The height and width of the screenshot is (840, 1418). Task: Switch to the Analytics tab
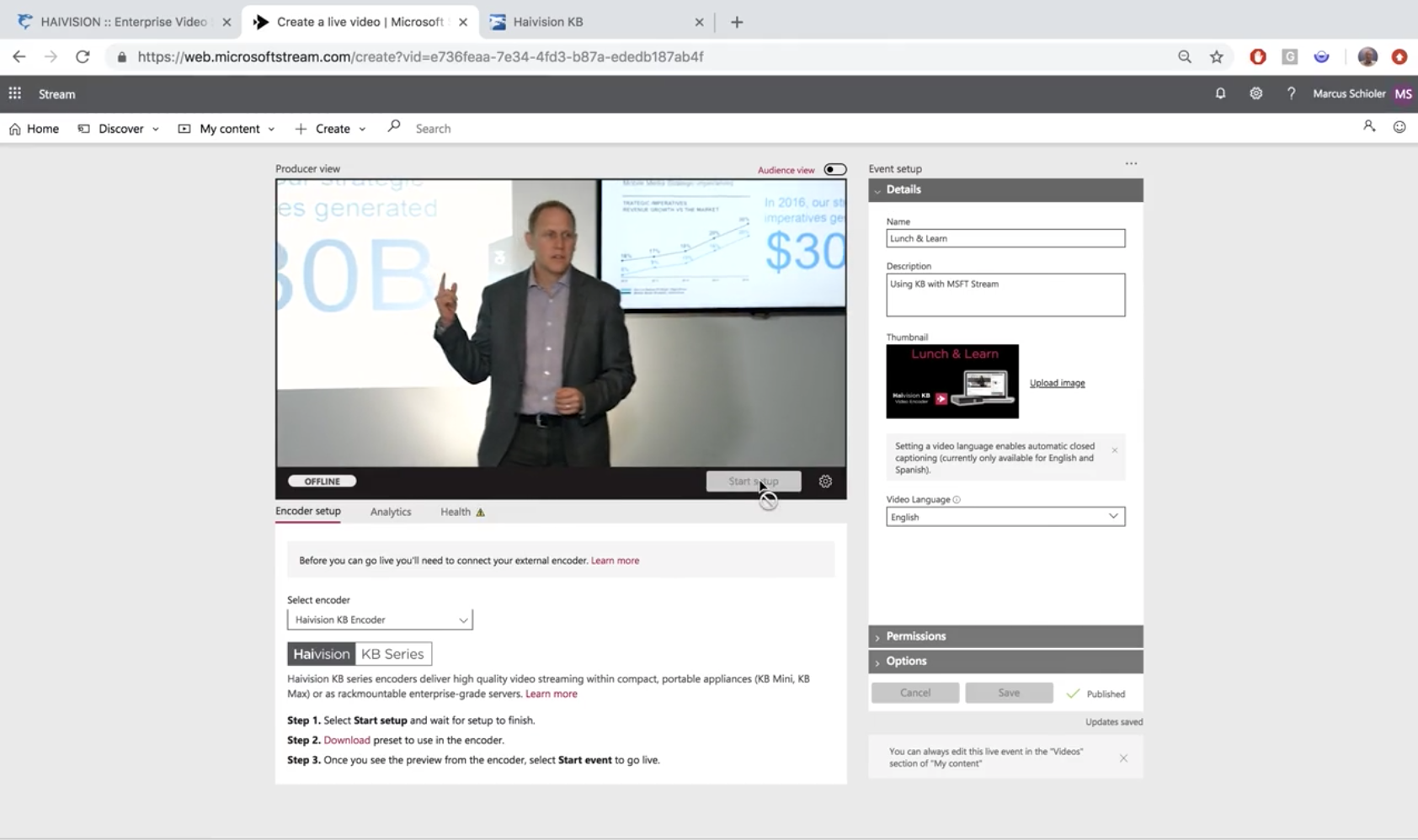pyautogui.click(x=391, y=512)
